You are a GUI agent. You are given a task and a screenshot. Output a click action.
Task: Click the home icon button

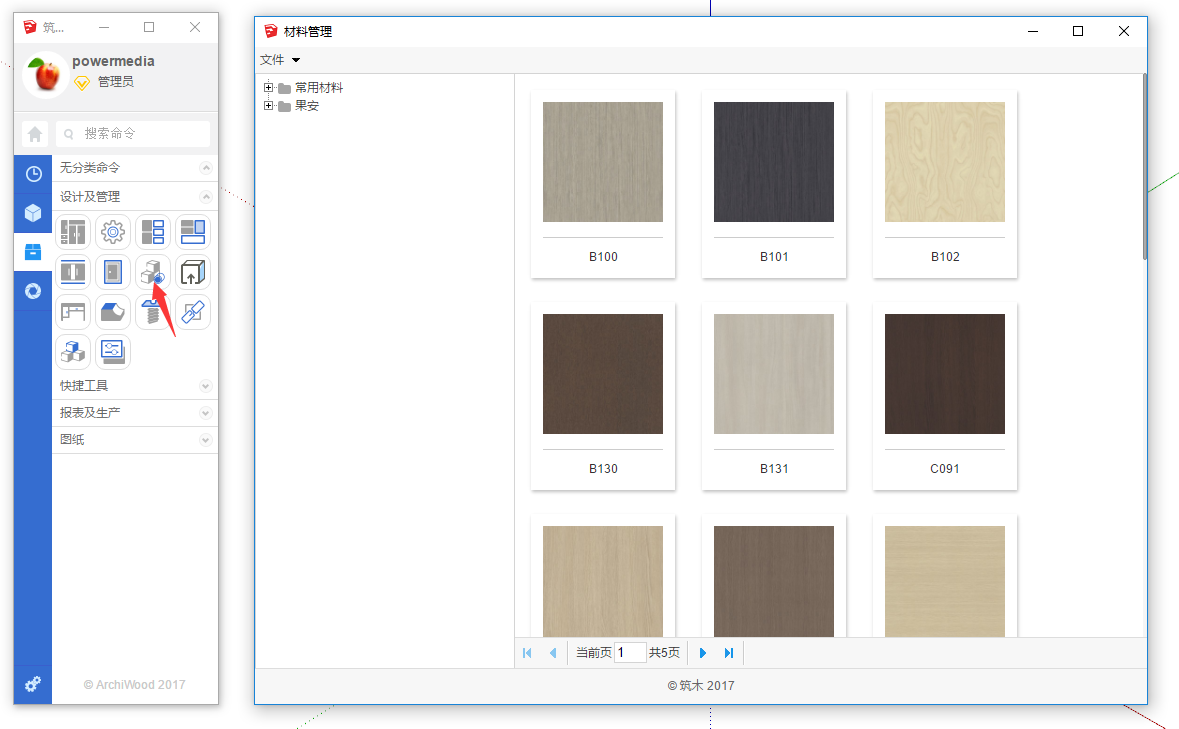pos(35,134)
